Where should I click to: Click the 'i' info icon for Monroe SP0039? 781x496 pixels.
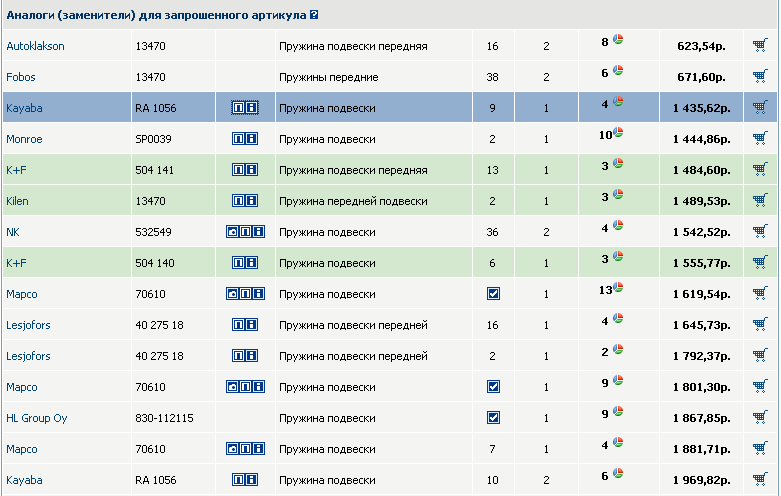coord(252,139)
